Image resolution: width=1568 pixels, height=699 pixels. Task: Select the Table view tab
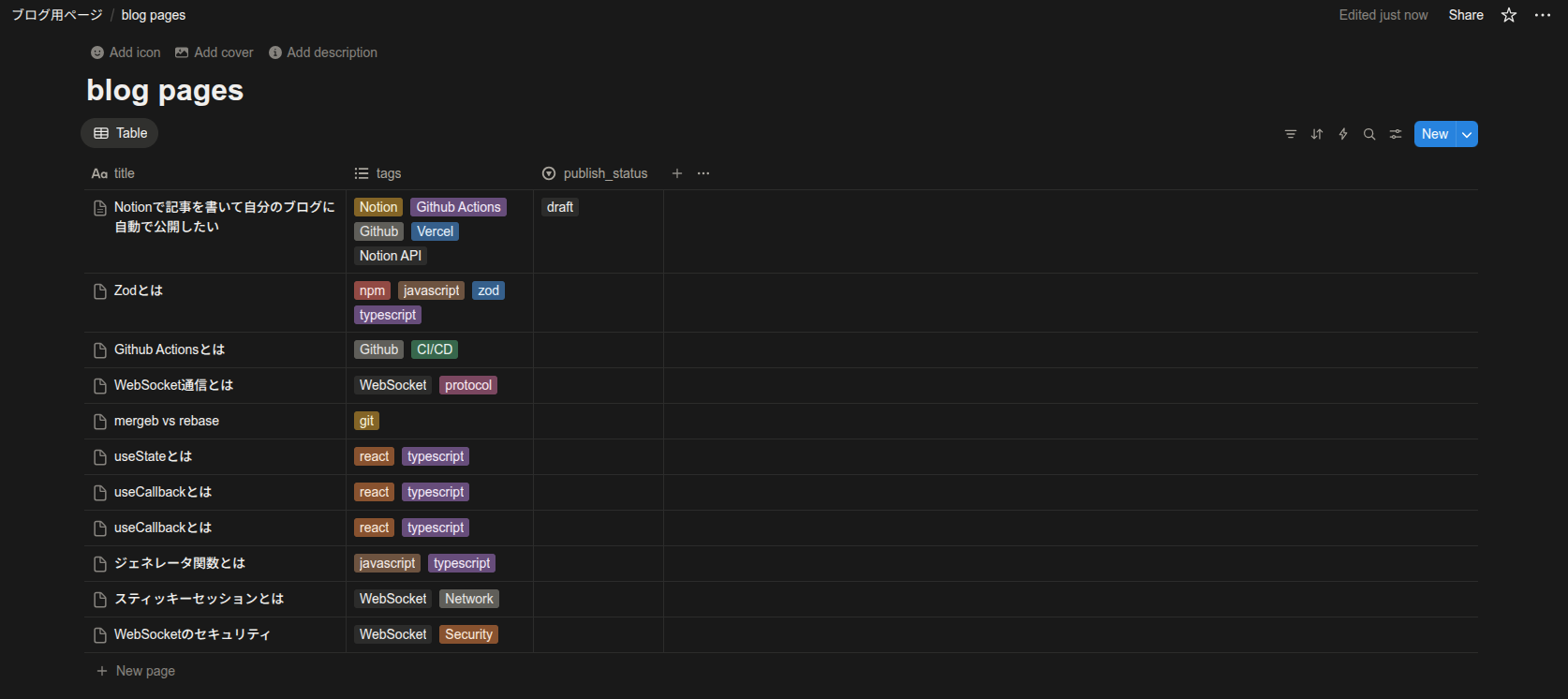point(120,133)
